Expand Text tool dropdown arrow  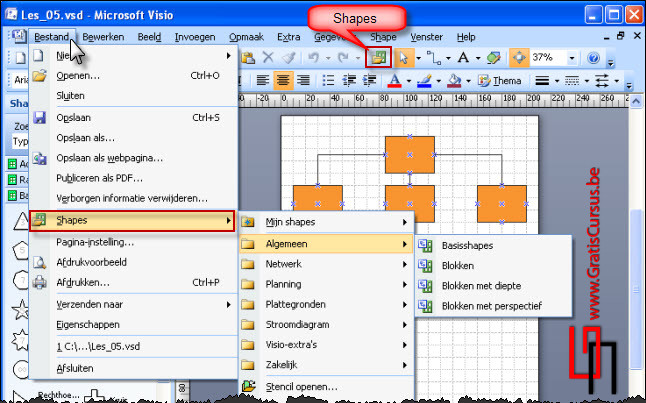tap(478, 58)
